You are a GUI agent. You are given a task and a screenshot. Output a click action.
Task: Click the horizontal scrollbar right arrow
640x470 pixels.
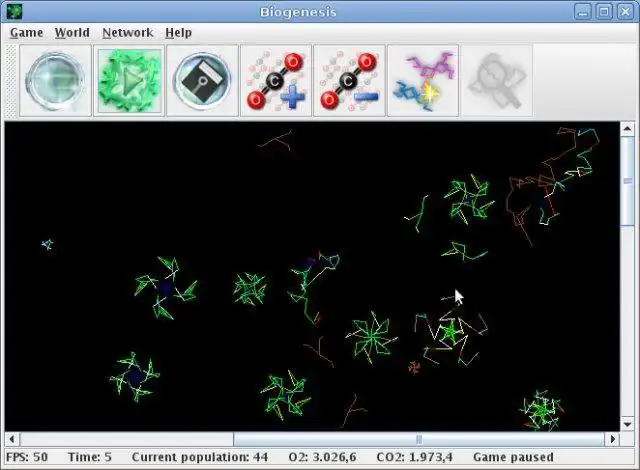tap(613, 439)
